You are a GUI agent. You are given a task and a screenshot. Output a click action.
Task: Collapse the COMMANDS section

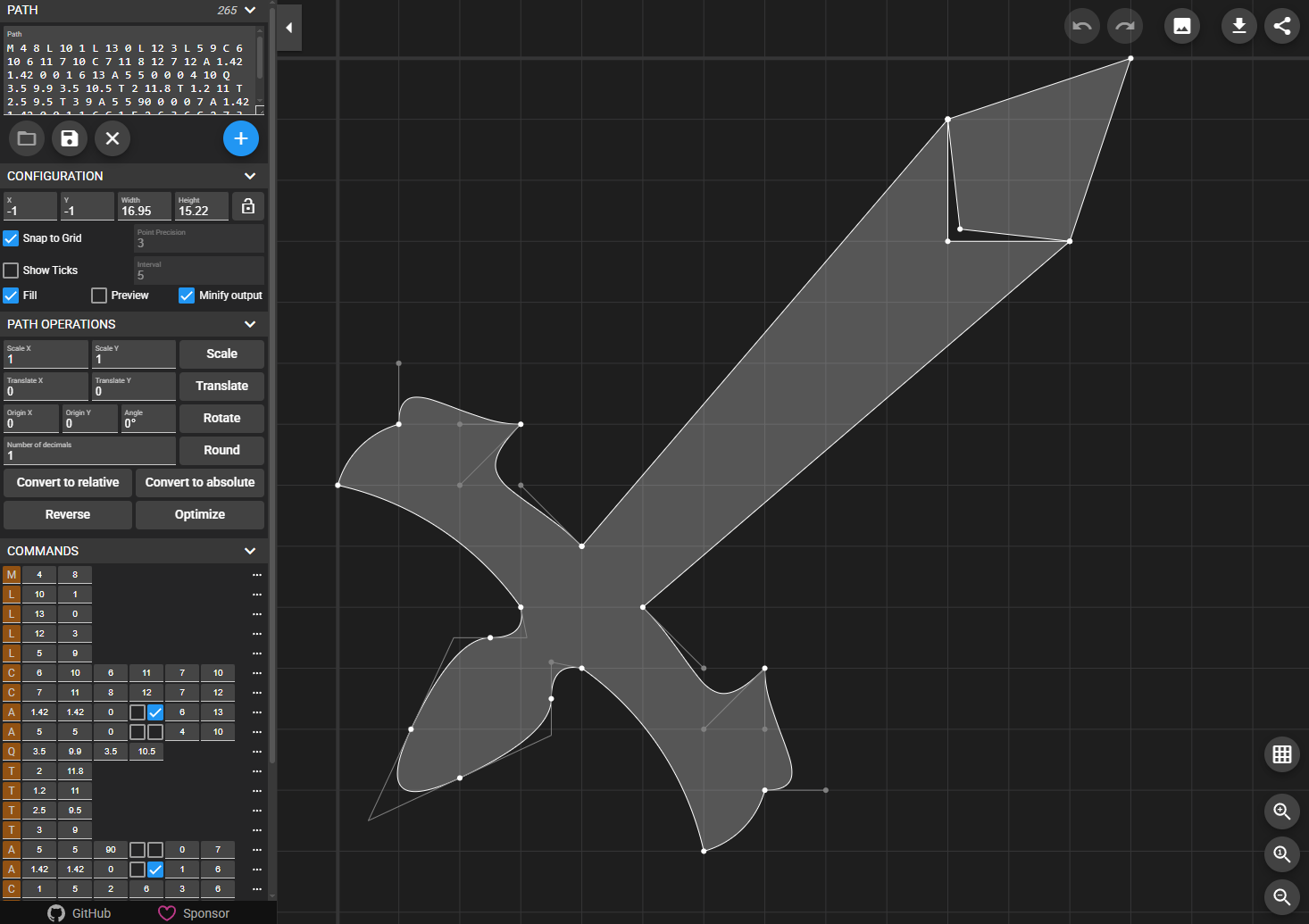pyautogui.click(x=250, y=551)
